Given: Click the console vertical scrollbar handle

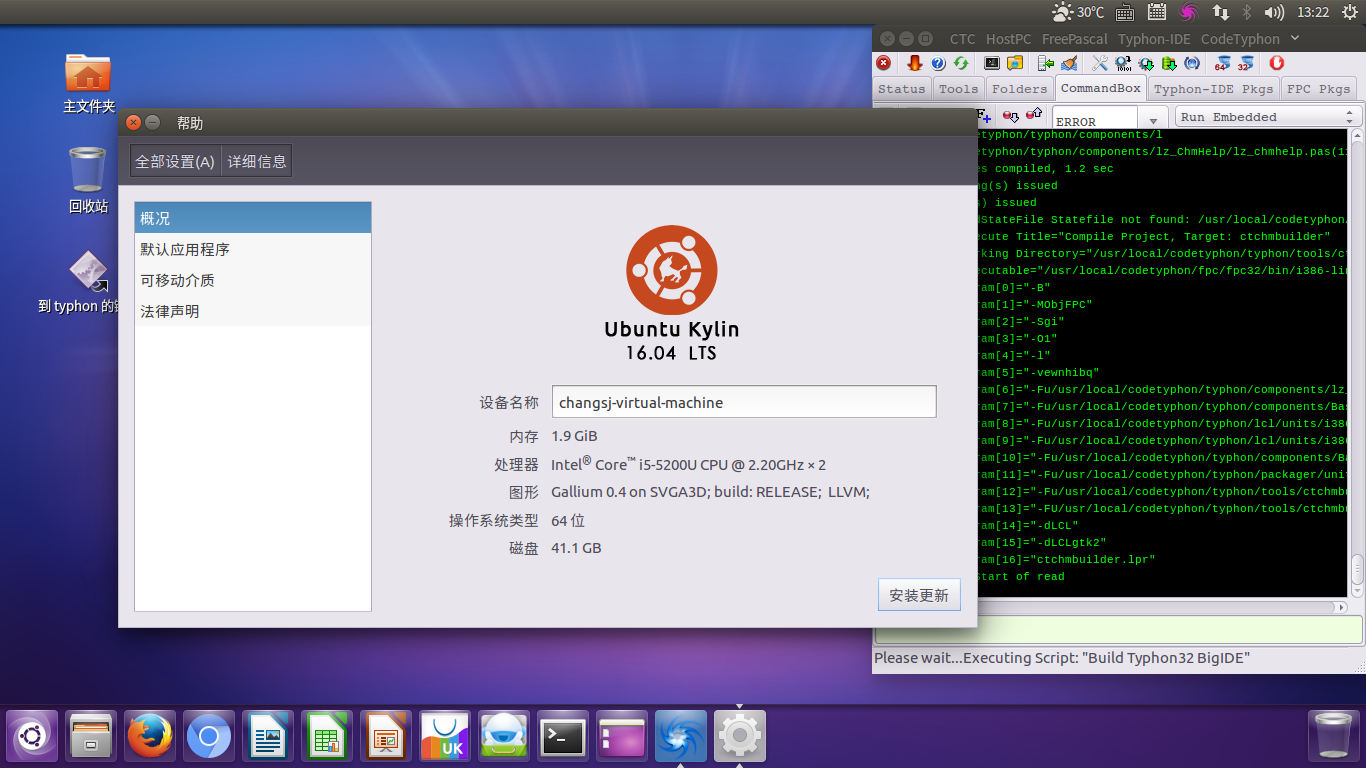Looking at the screenshot, I should pos(1357,569).
